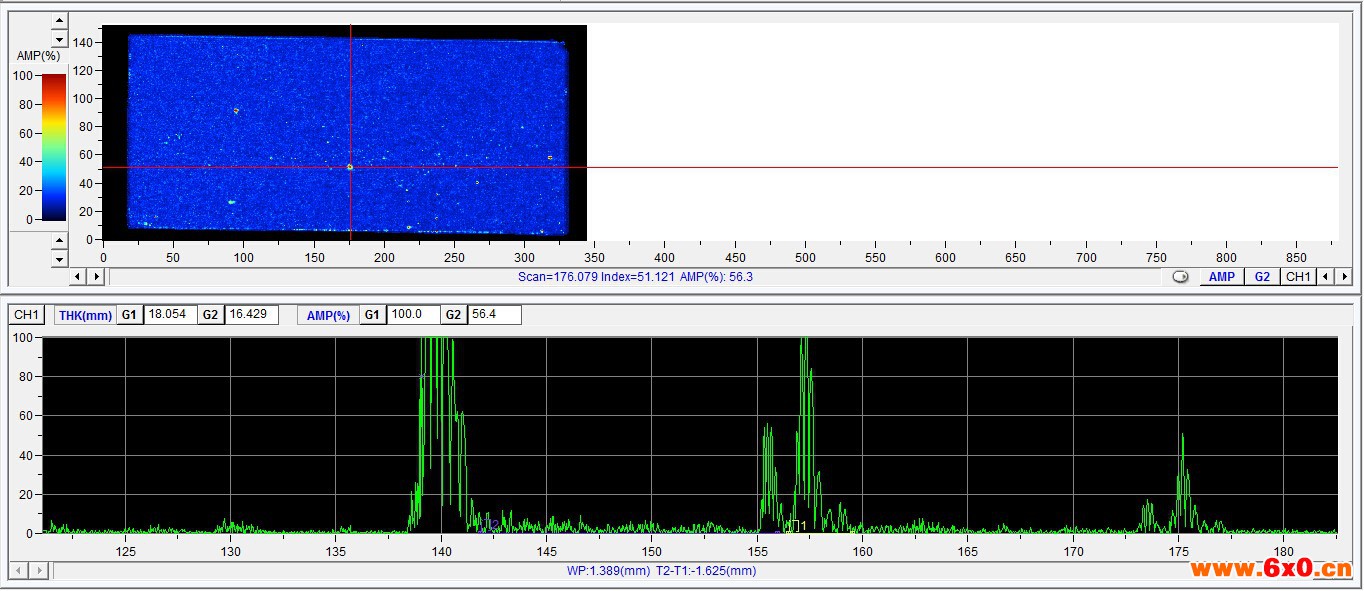Click the bottom-most down arrow under the color scale
This screenshot has width=1364, height=591.
click(x=59, y=259)
